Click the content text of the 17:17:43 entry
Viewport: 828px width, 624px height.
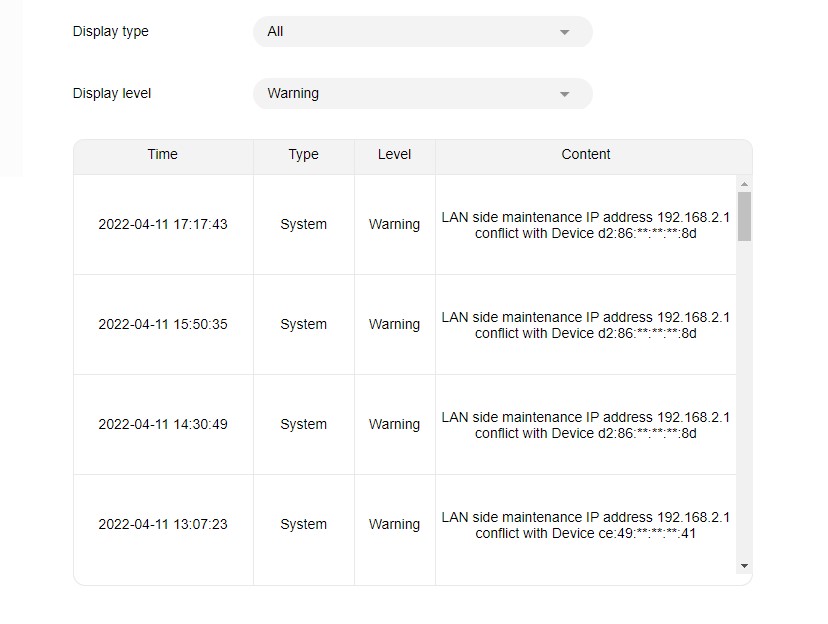(586, 225)
